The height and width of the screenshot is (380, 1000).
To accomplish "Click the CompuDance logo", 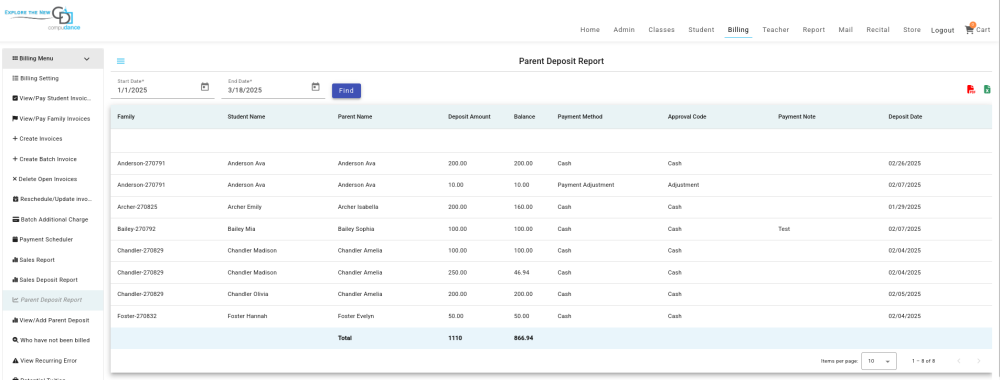I will tap(43, 18).
